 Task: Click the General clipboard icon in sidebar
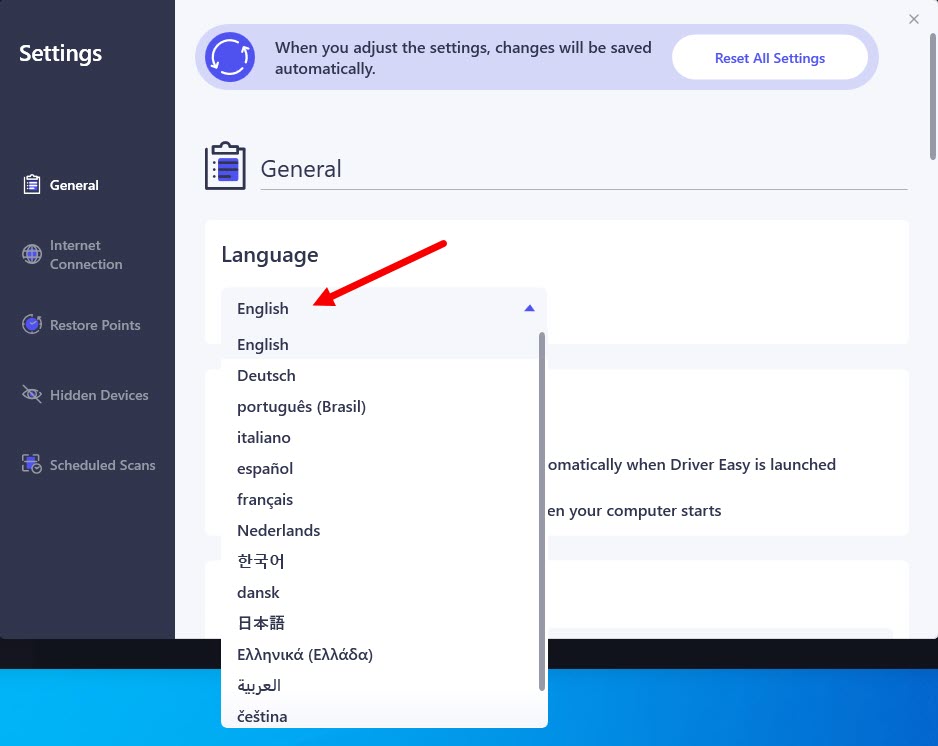coord(32,185)
